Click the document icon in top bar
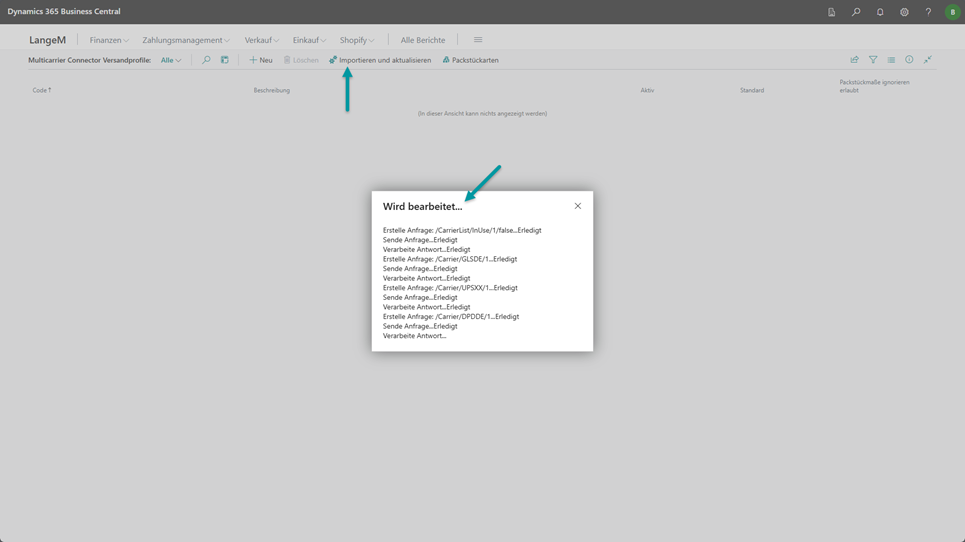This screenshot has width=965, height=542. click(831, 12)
